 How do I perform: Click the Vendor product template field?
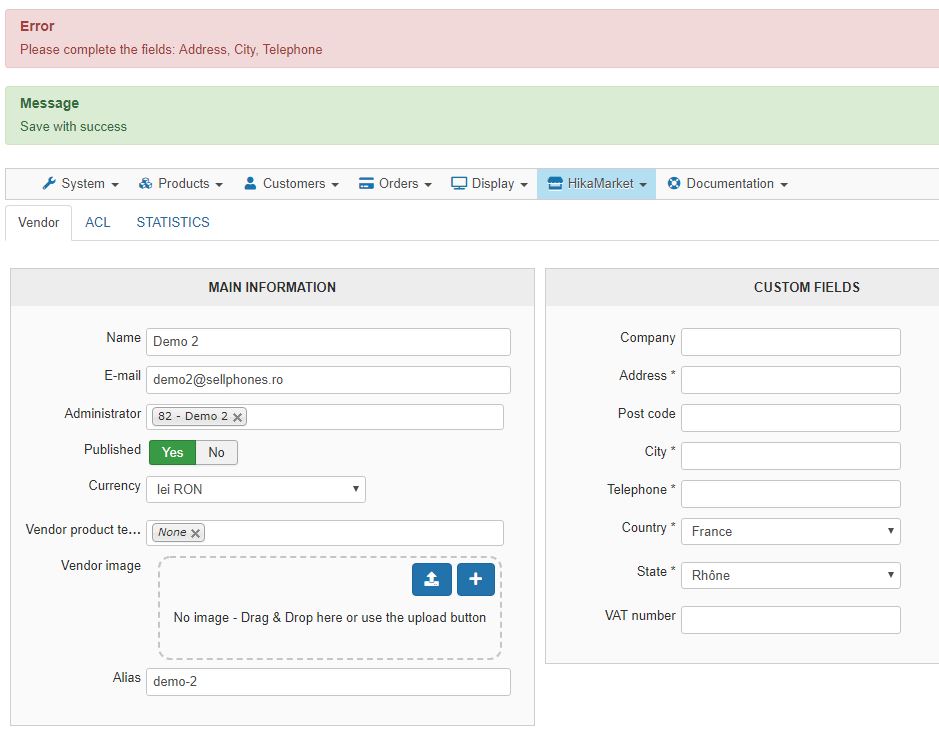tap(325, 533)
